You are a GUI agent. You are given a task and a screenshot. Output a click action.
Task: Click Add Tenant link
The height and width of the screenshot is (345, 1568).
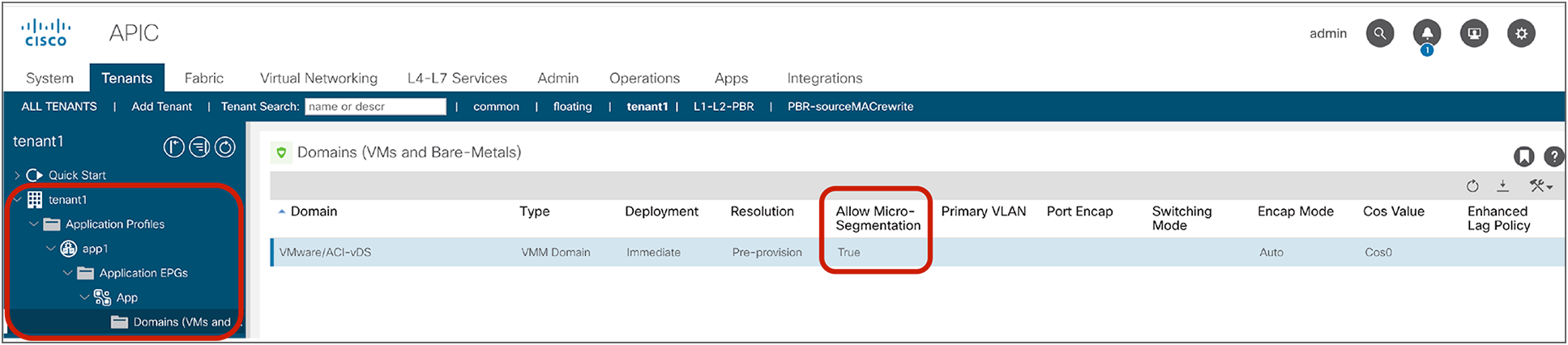[161, 106]
